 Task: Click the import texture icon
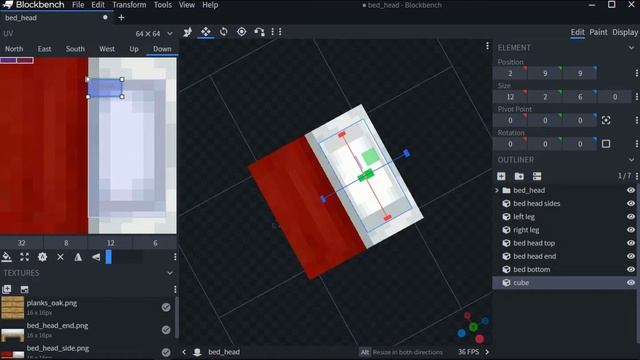(x=7, y=289)
